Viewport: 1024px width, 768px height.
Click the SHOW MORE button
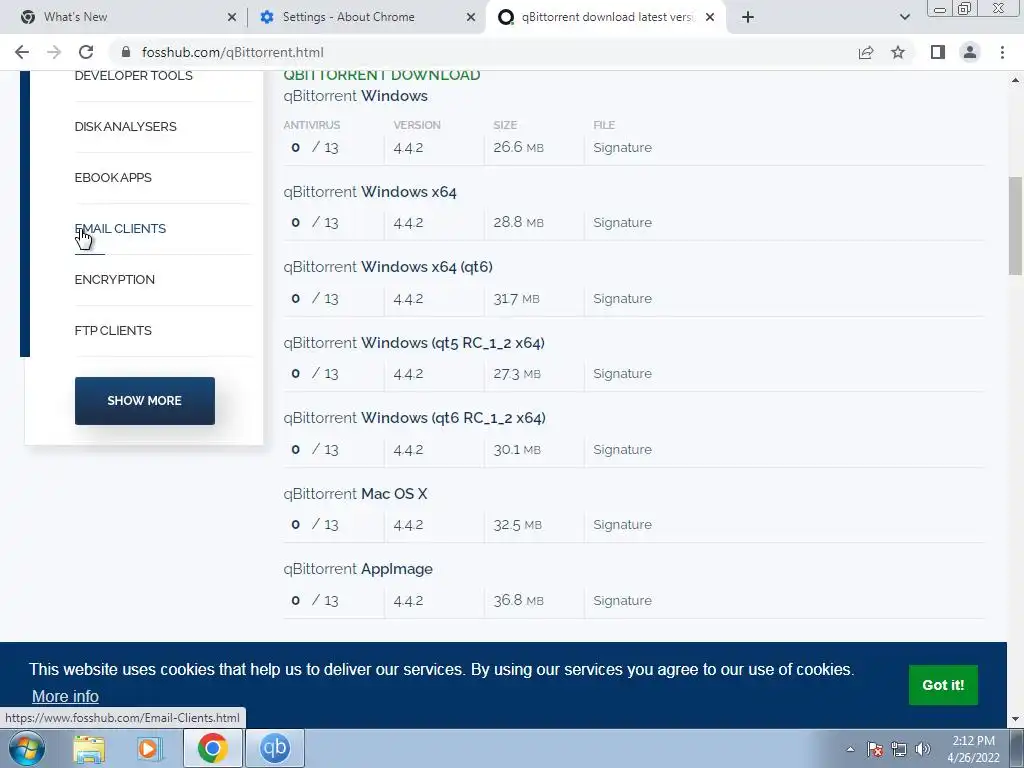(144, 400)
